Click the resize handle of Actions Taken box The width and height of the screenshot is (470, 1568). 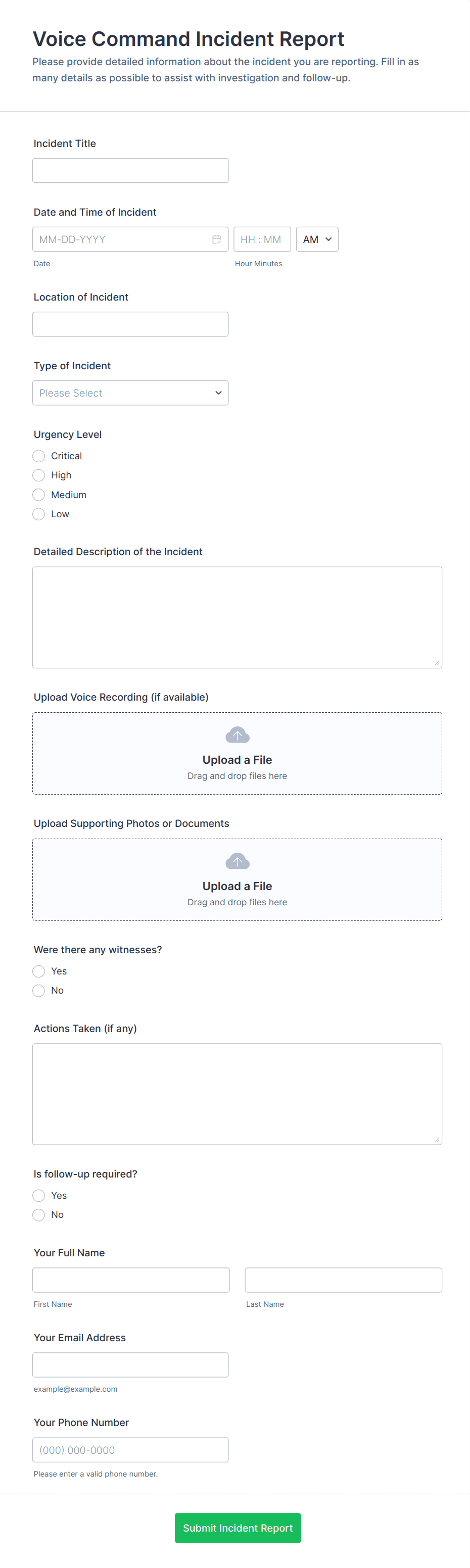point(437,1140)
